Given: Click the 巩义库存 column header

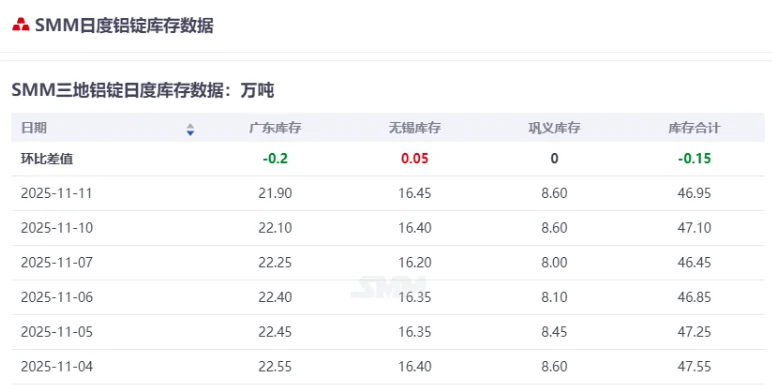Looking at the screenshot, I should point(554,128).
